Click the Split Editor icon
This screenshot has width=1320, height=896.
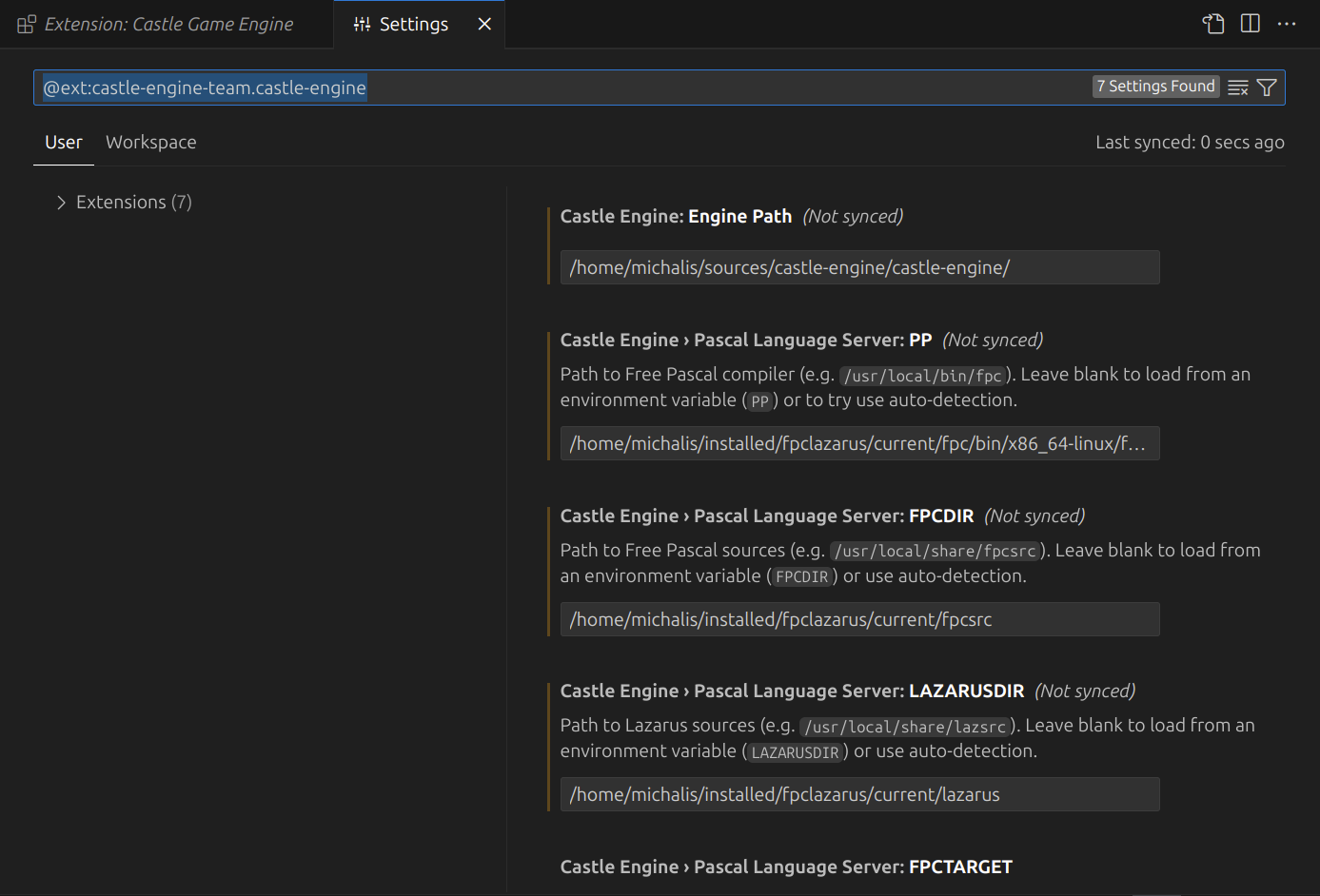(x=1250, y=24)
